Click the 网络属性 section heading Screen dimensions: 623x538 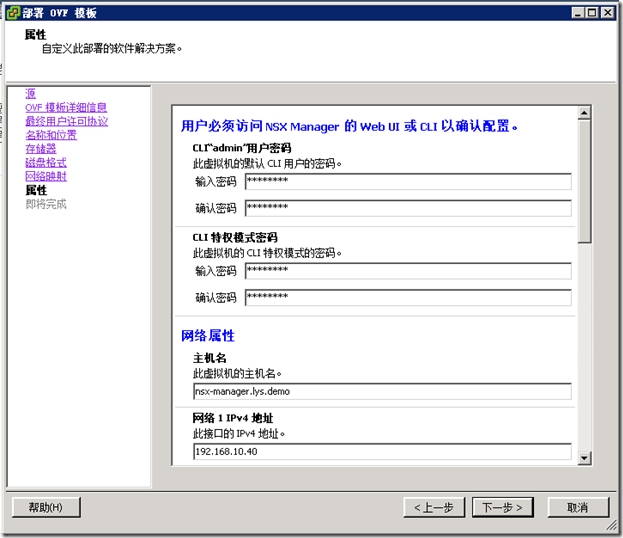click(208, 336)
